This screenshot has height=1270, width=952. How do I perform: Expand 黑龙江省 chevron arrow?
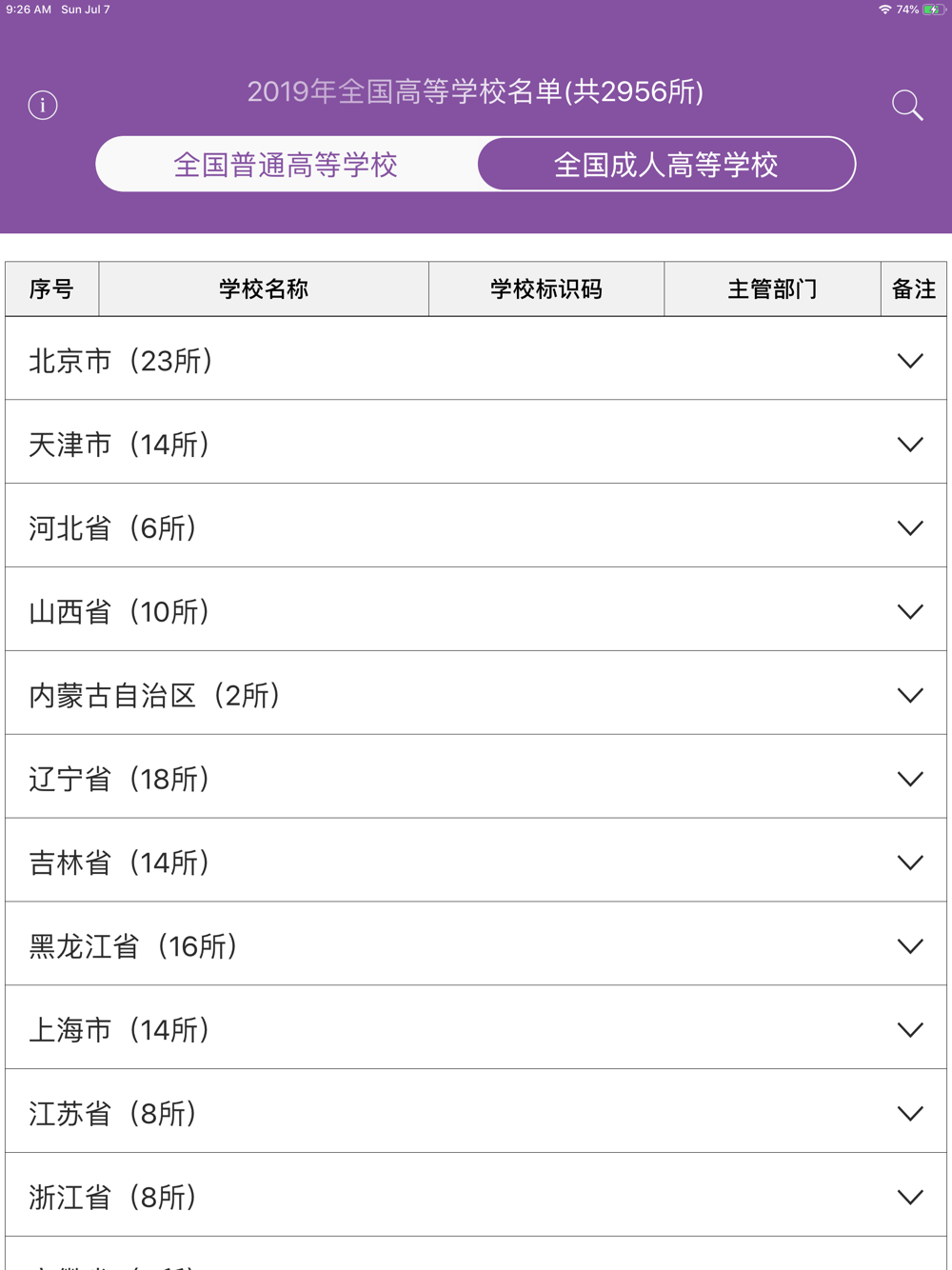910,946
